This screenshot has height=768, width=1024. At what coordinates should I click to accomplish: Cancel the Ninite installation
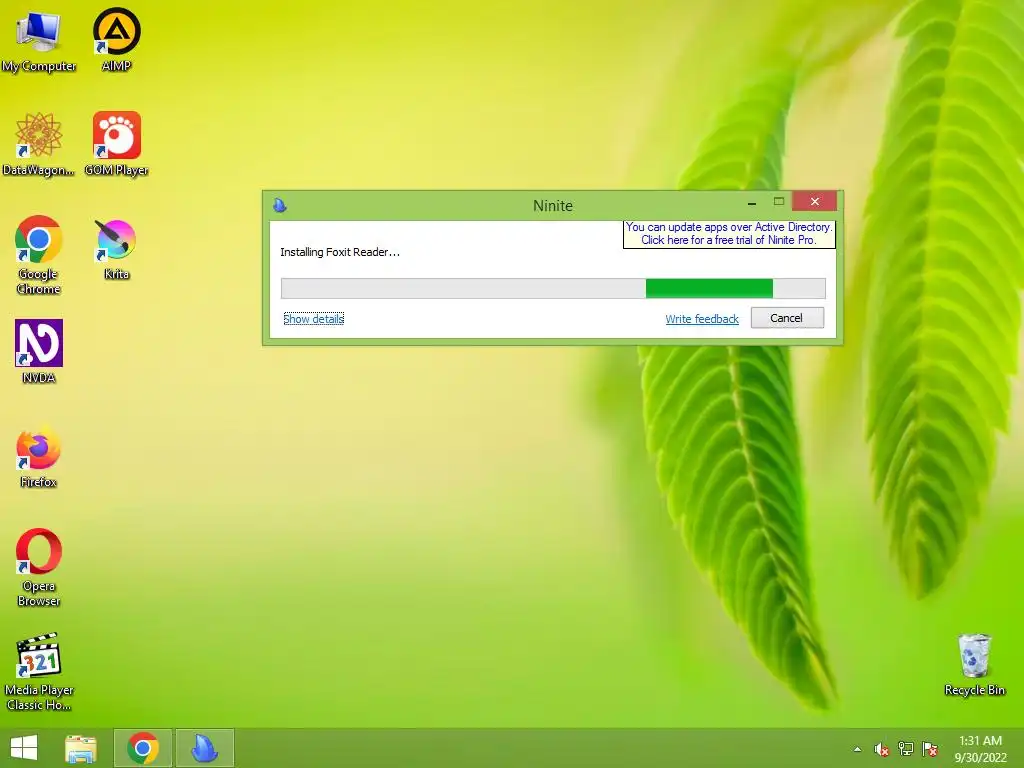(787, 318)
